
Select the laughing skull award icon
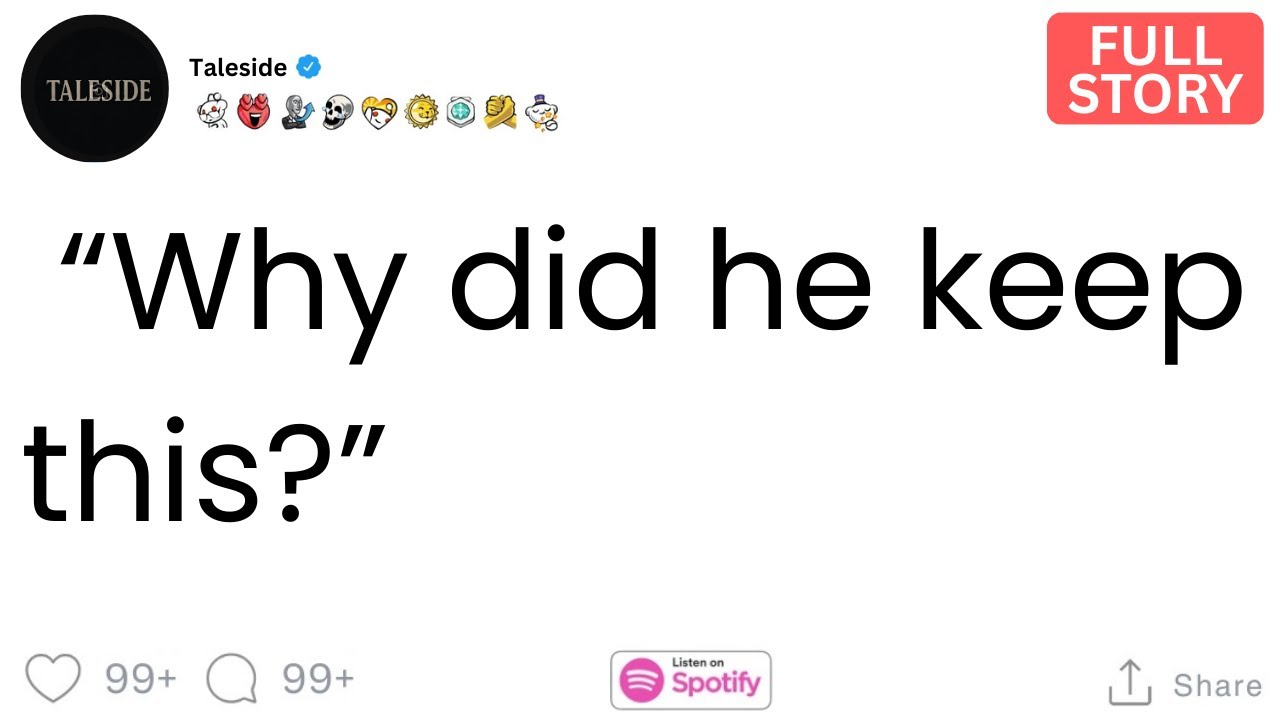click(x=339, y=113)
